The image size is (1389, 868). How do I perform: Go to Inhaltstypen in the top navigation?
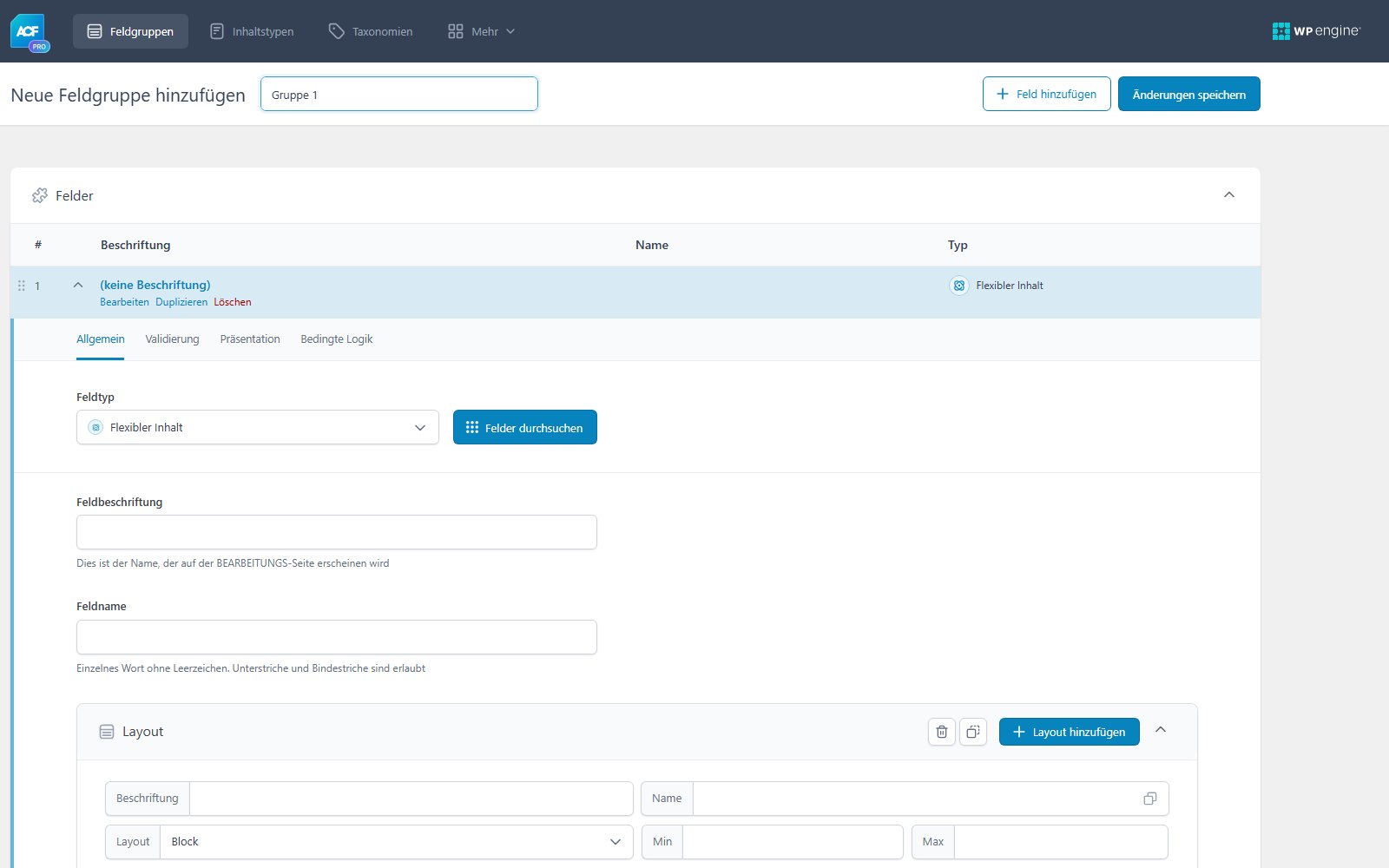point(252,31)
